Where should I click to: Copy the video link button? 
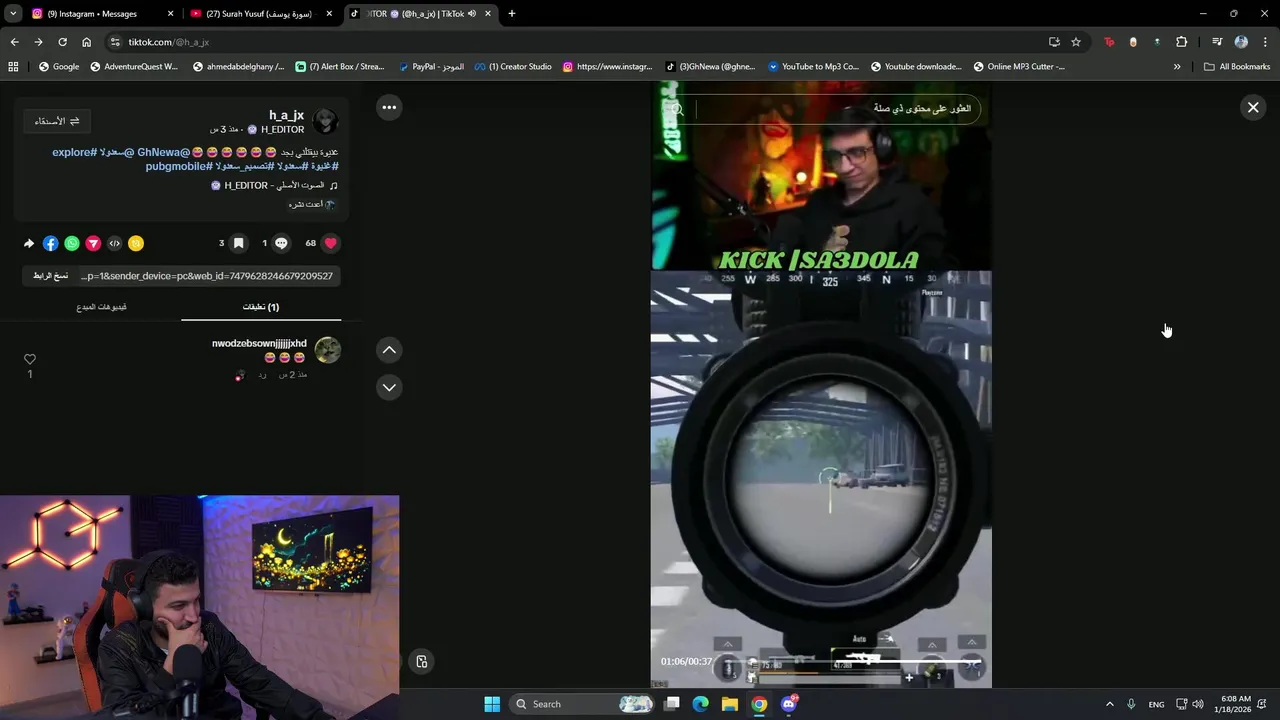coord(50,276)
